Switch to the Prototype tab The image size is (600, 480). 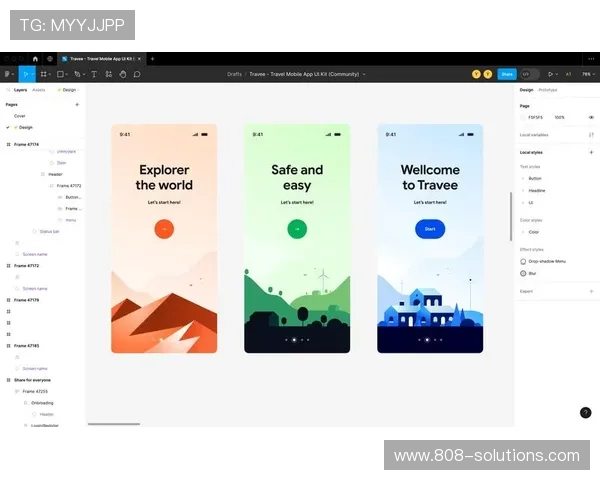click(x=548, y=90)
